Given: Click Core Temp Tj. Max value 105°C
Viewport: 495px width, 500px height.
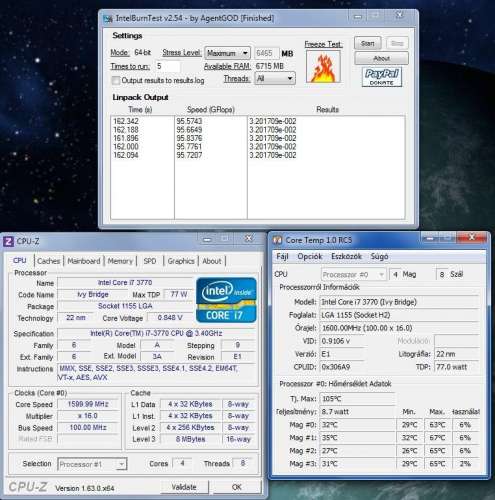Looking at the screenshot, I should 357,399.
